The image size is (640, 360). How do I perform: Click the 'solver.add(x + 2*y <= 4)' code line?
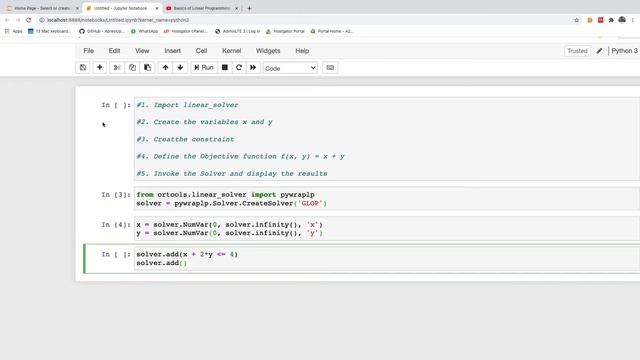point(187,254)
